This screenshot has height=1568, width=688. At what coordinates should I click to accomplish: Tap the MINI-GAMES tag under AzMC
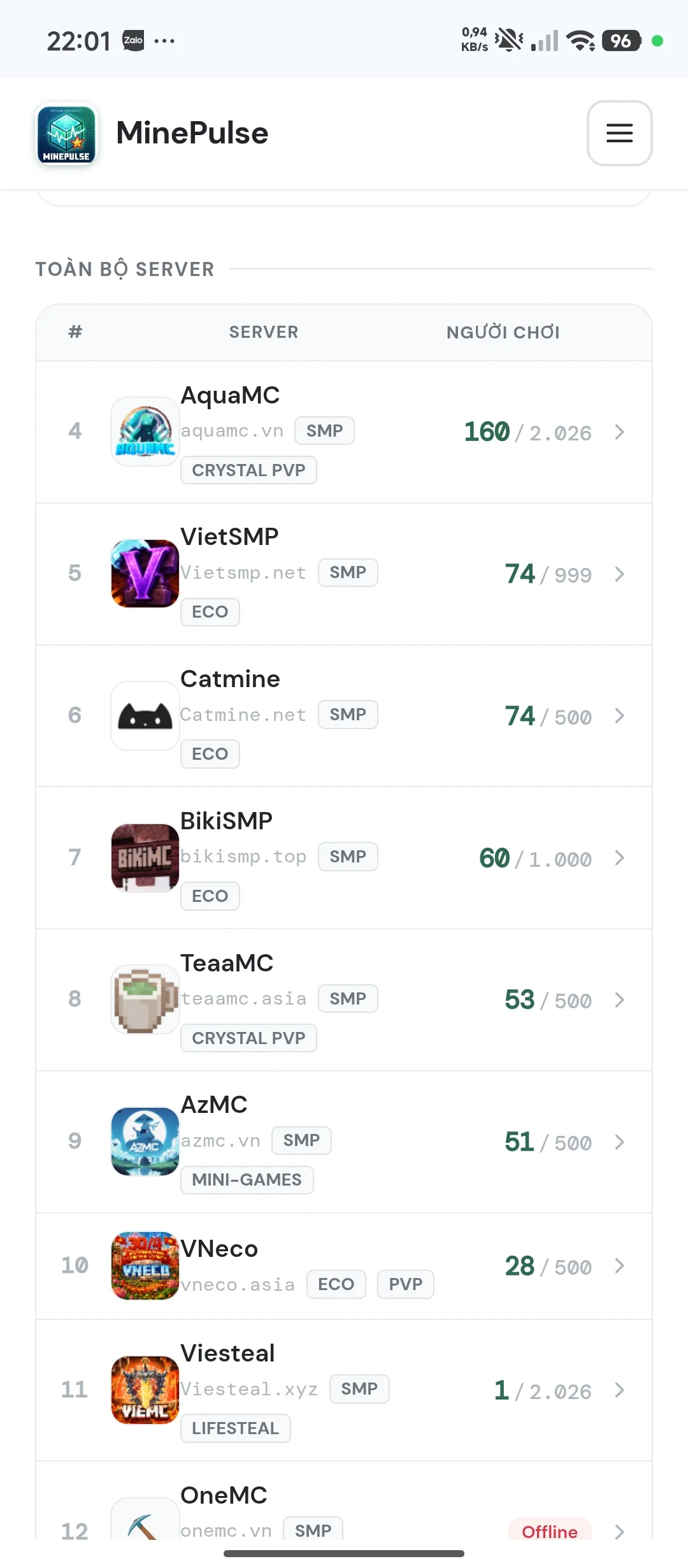[247, 1180]
